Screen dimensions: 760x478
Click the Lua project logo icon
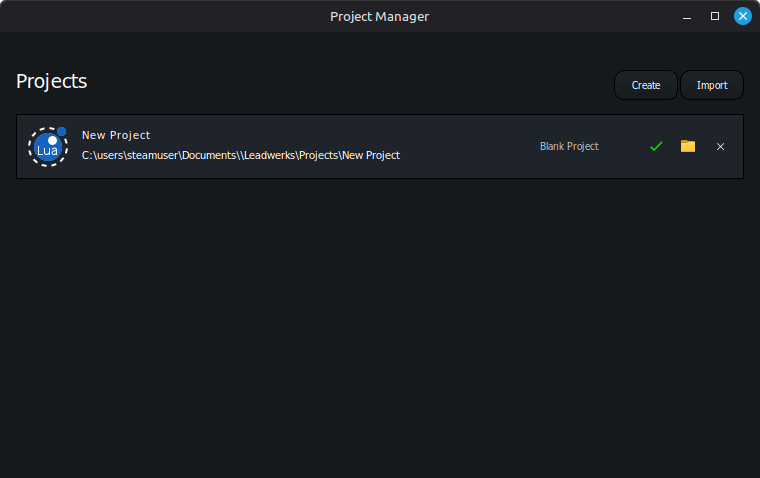tap(47, 147)
